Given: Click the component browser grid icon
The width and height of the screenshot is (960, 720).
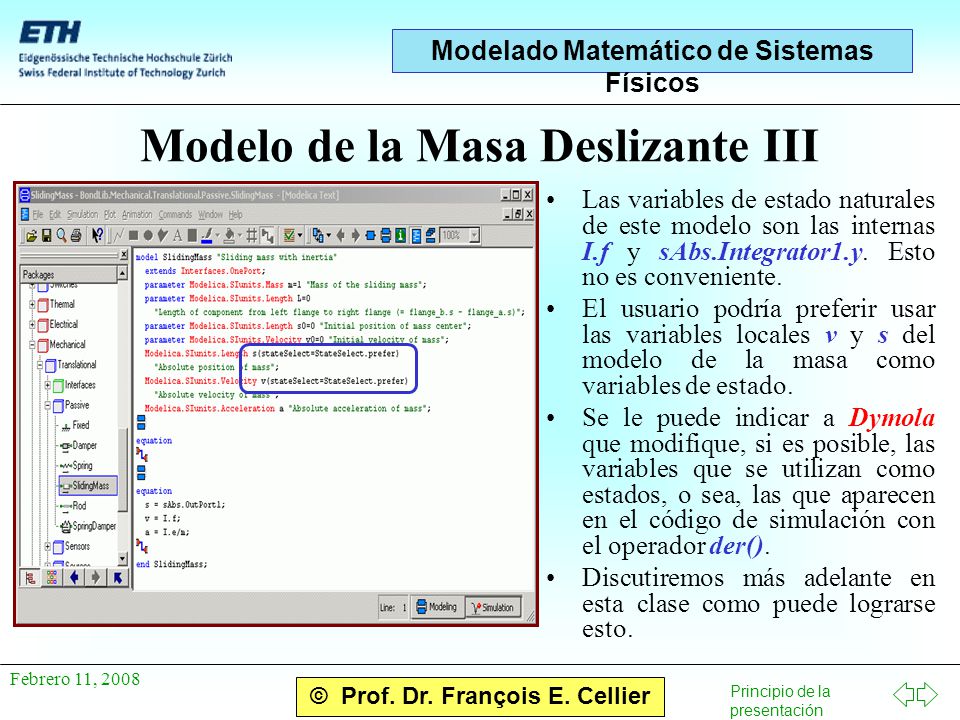Looking at the screenshot, I should click(52, 577).
